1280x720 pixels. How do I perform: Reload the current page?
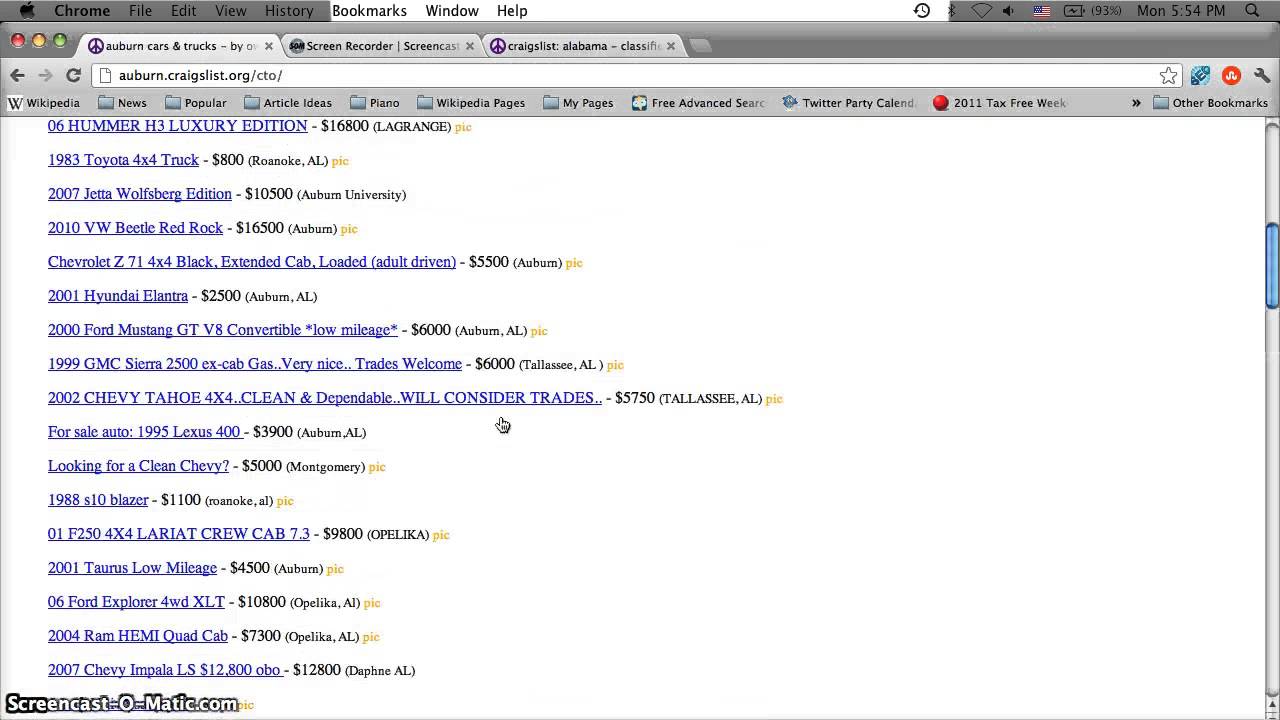pyautogui.click(x=73, y=75)
